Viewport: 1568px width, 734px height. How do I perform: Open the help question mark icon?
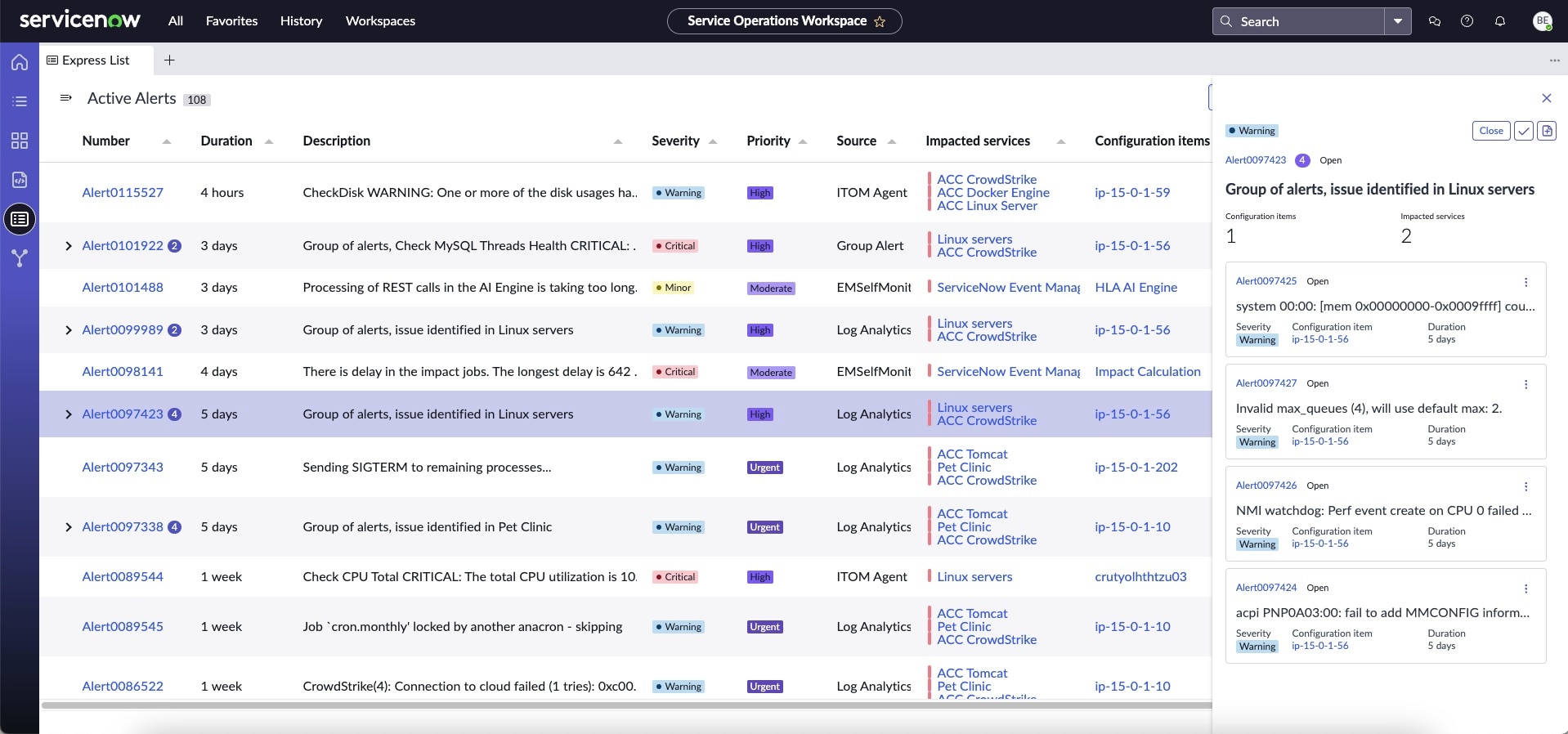pyautogui.click(x=1467, y=21)
